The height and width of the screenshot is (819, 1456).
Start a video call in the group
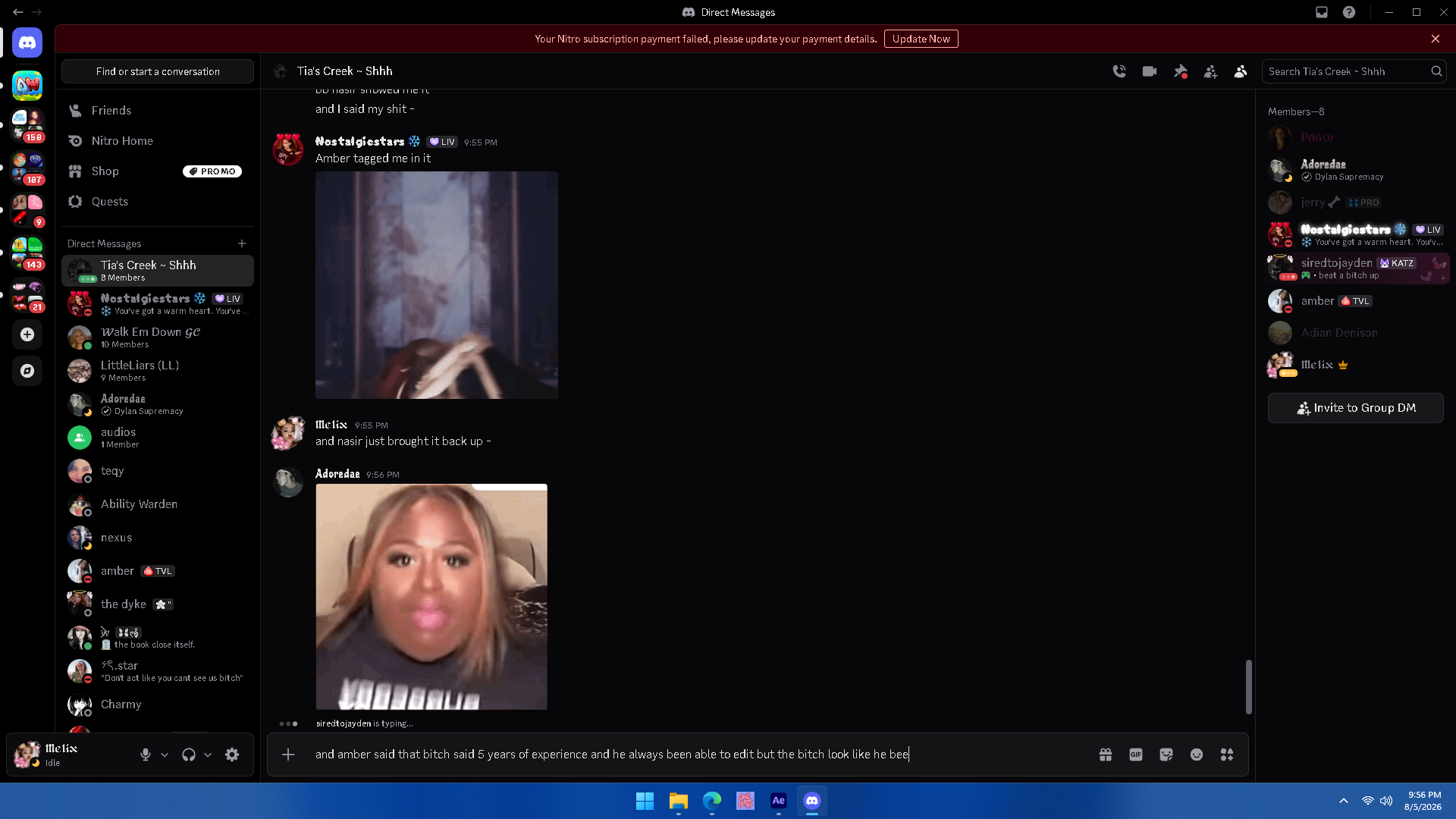(1150, 71)
